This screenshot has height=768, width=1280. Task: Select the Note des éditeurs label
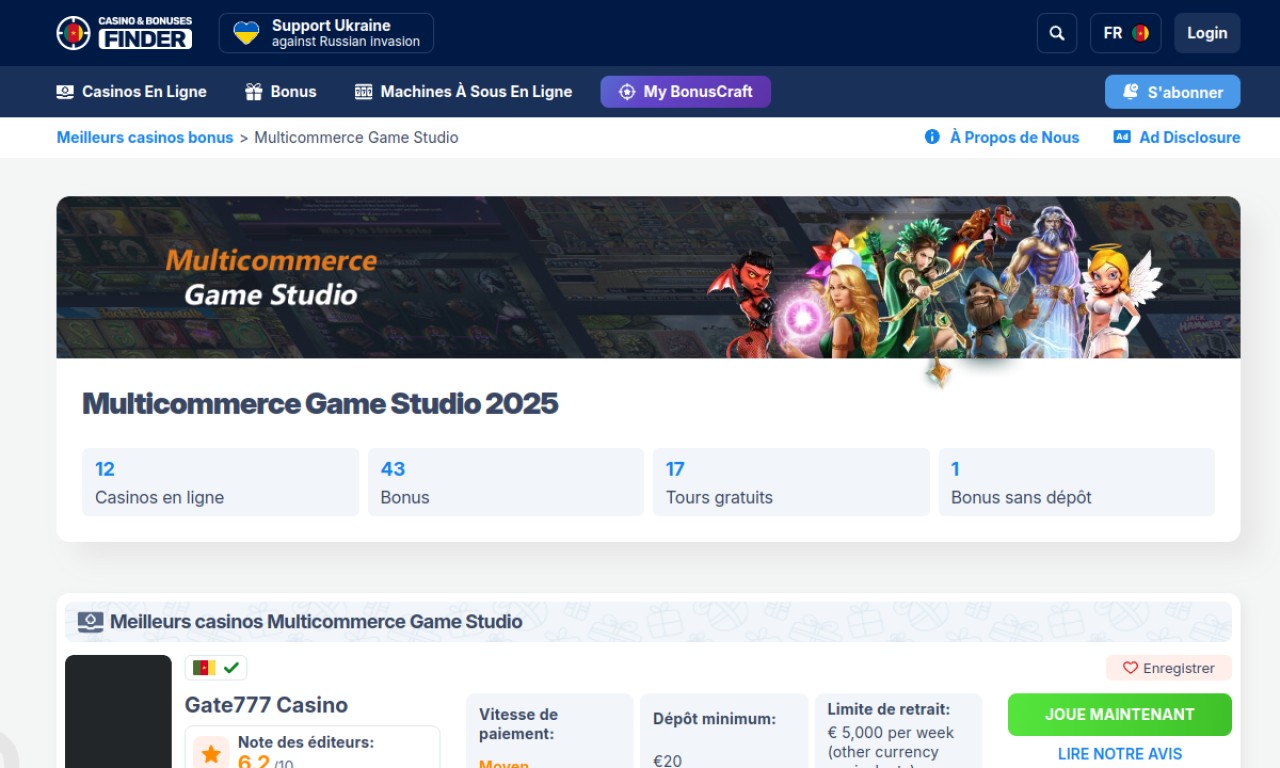(306, 743)
